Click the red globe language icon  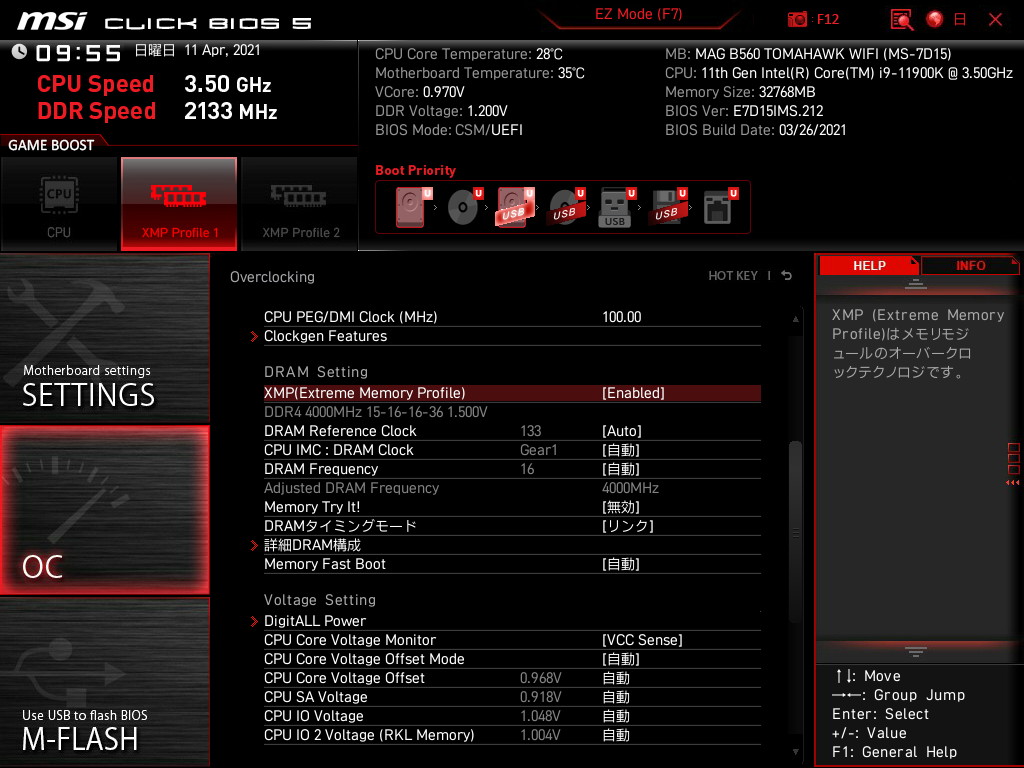point(935,19)
